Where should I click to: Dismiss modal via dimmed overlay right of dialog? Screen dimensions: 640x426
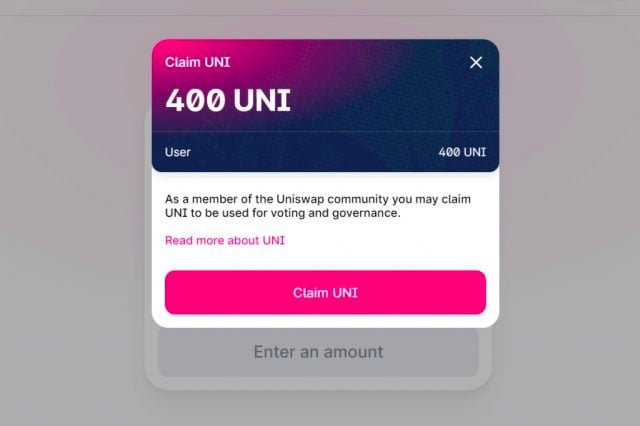point(569,204)
